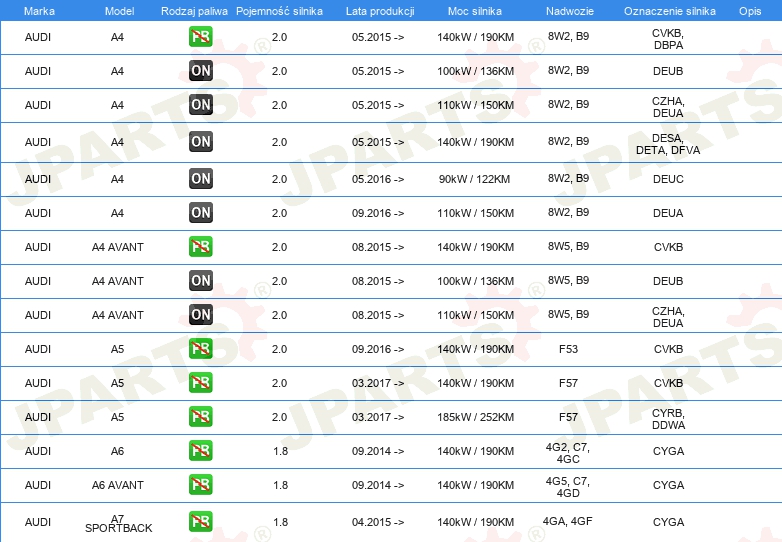Click power value 185kW / 252KM
The height and width of the screenshot is (542, 782).
click(475, 417)
